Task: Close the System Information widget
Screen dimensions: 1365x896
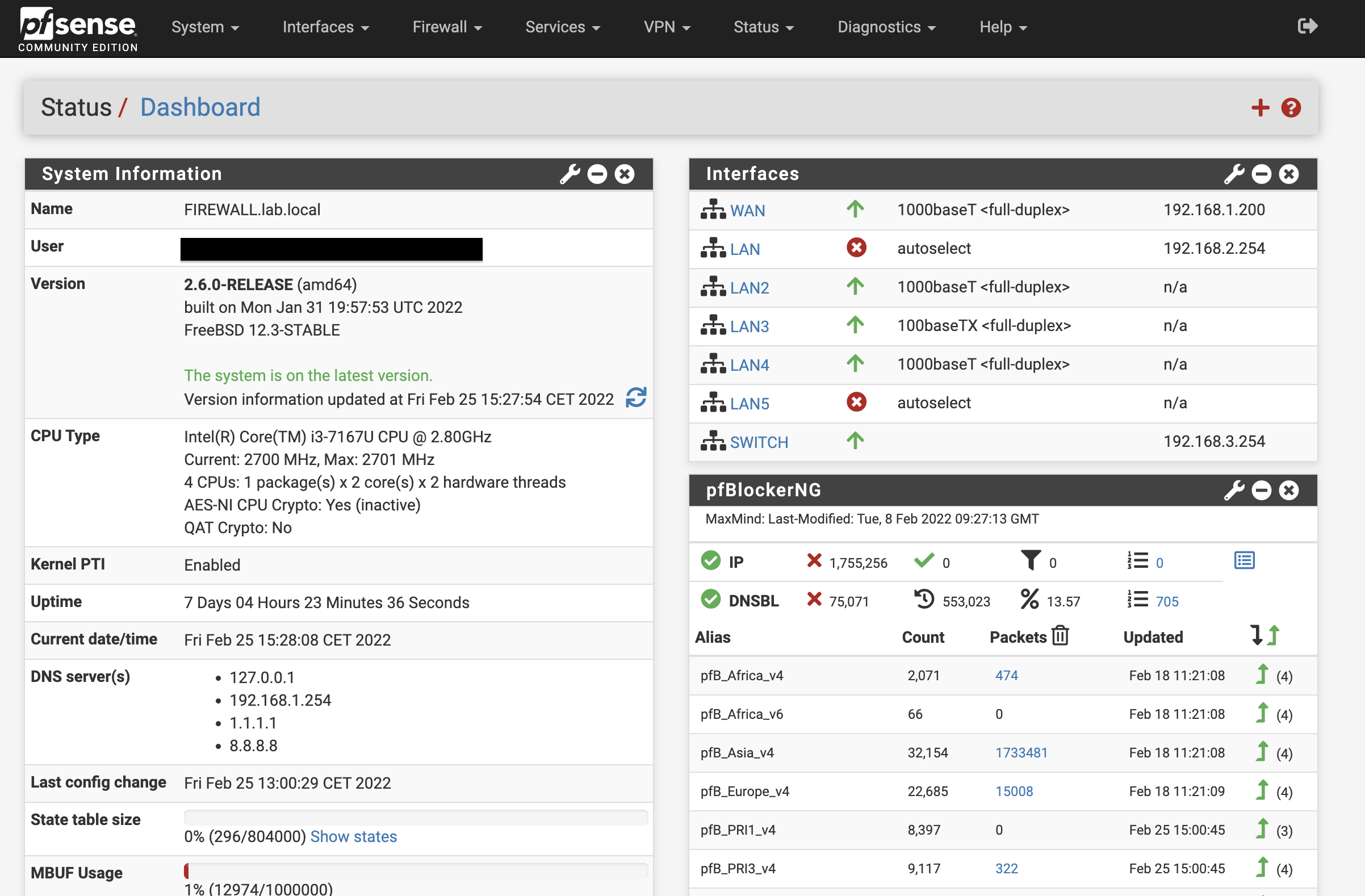Action: [625, 174]
